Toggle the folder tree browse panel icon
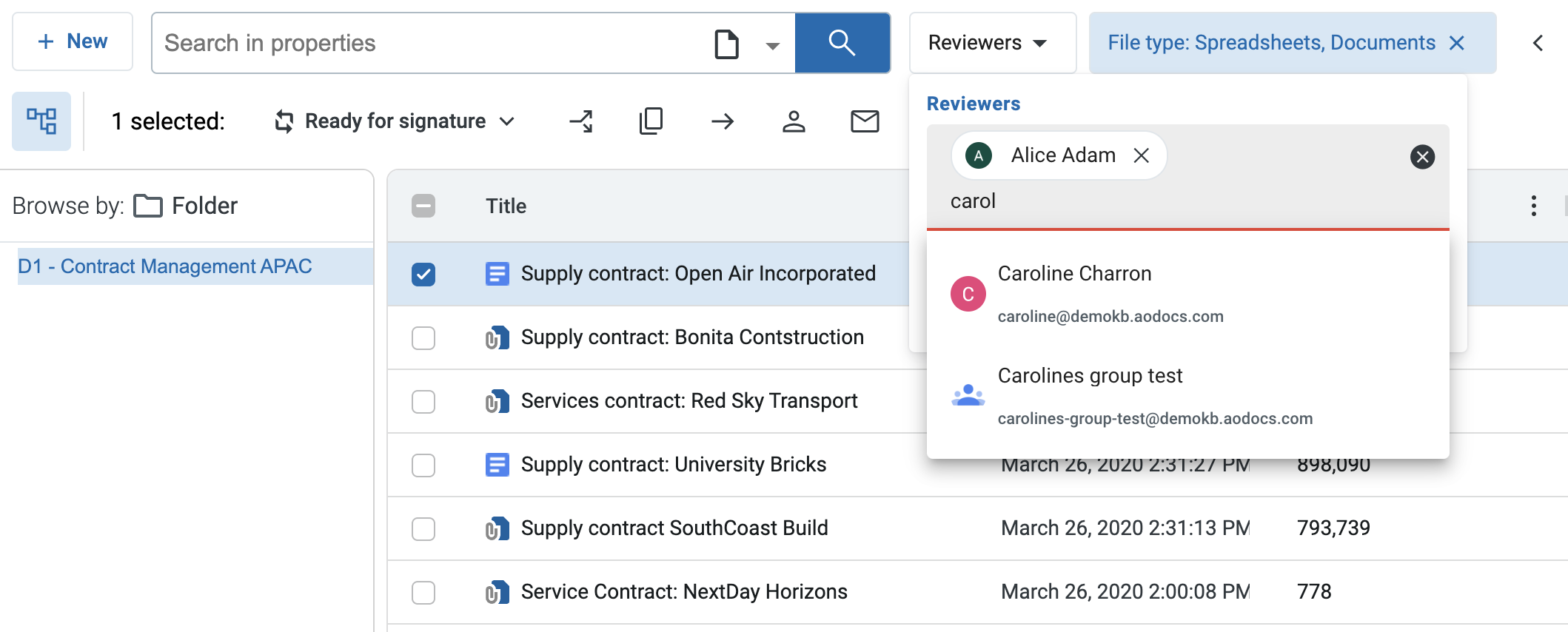Screen dimensions: 1568x632 (x=41, y=121)
